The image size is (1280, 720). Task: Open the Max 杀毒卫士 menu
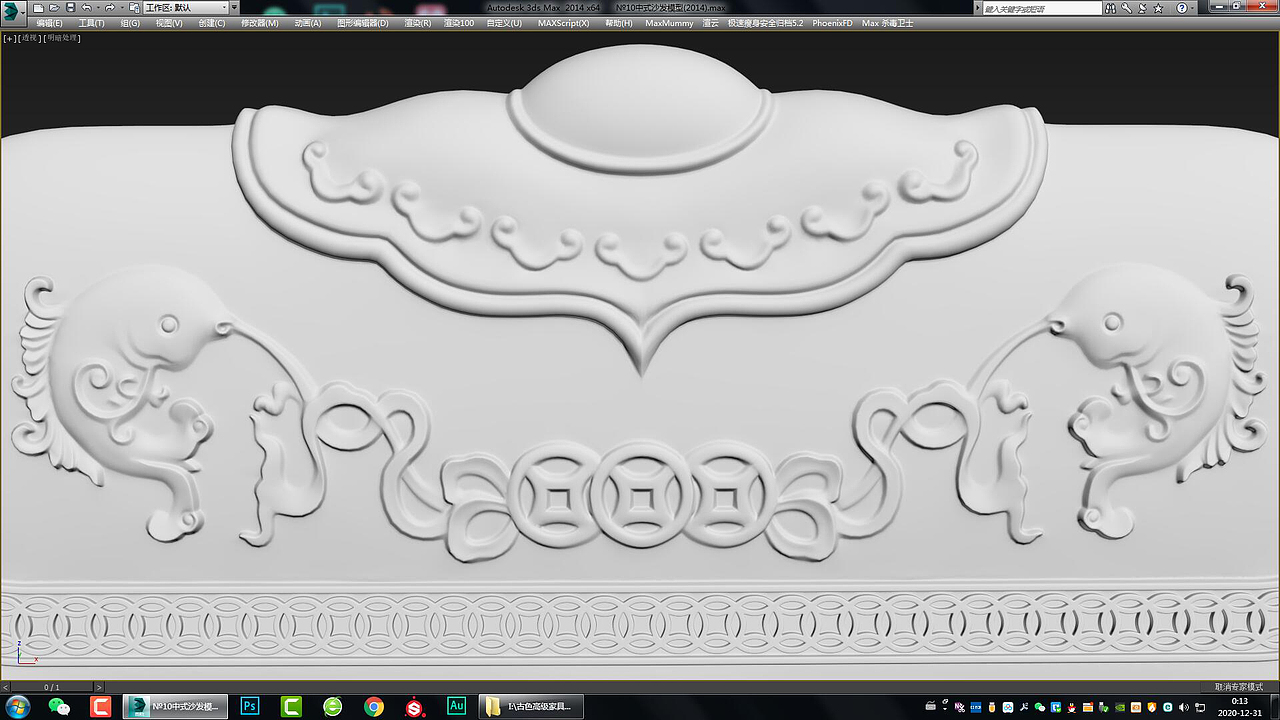(x=888, y=23)
